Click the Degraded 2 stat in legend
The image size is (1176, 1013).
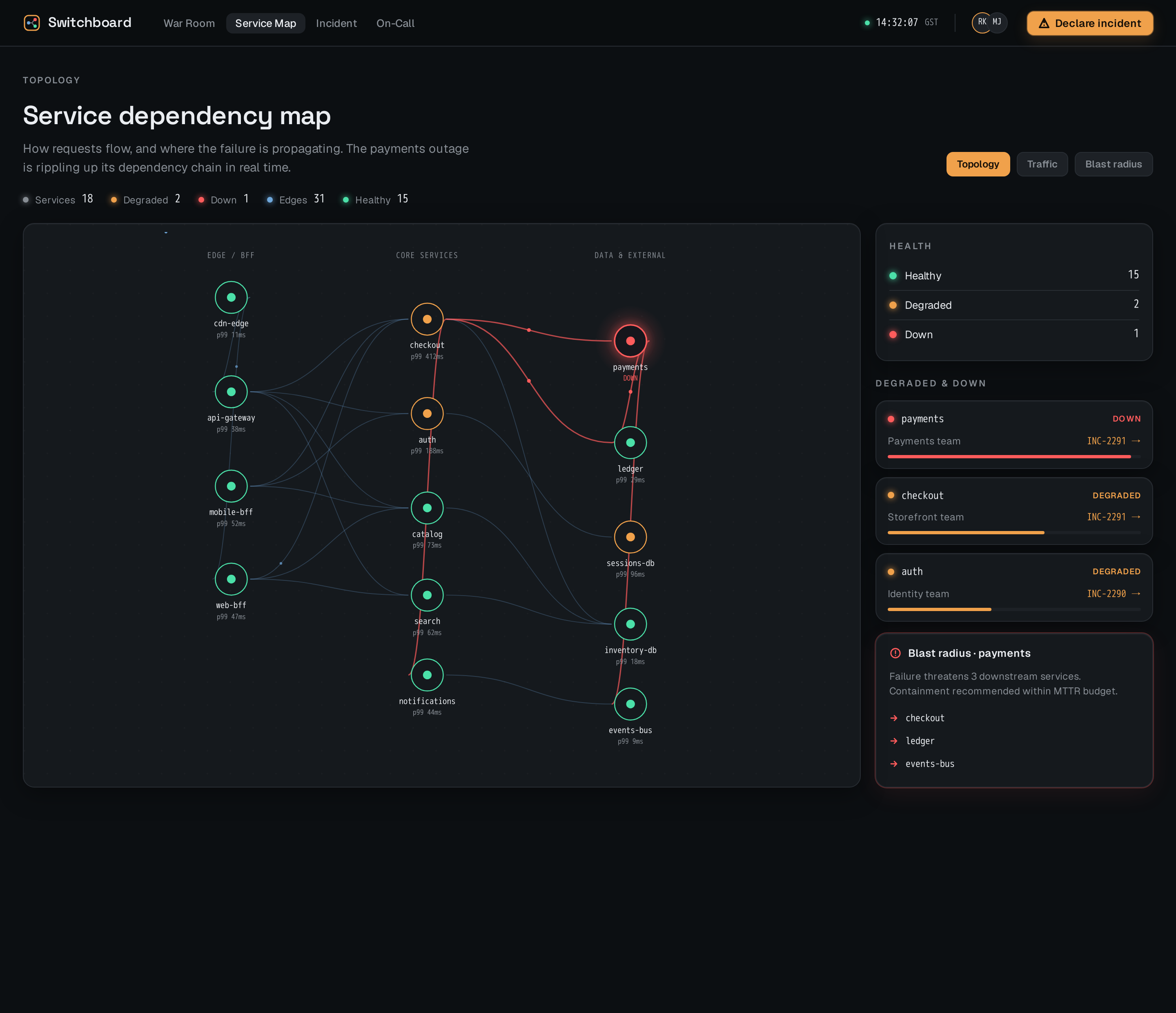tap(145, 199)
